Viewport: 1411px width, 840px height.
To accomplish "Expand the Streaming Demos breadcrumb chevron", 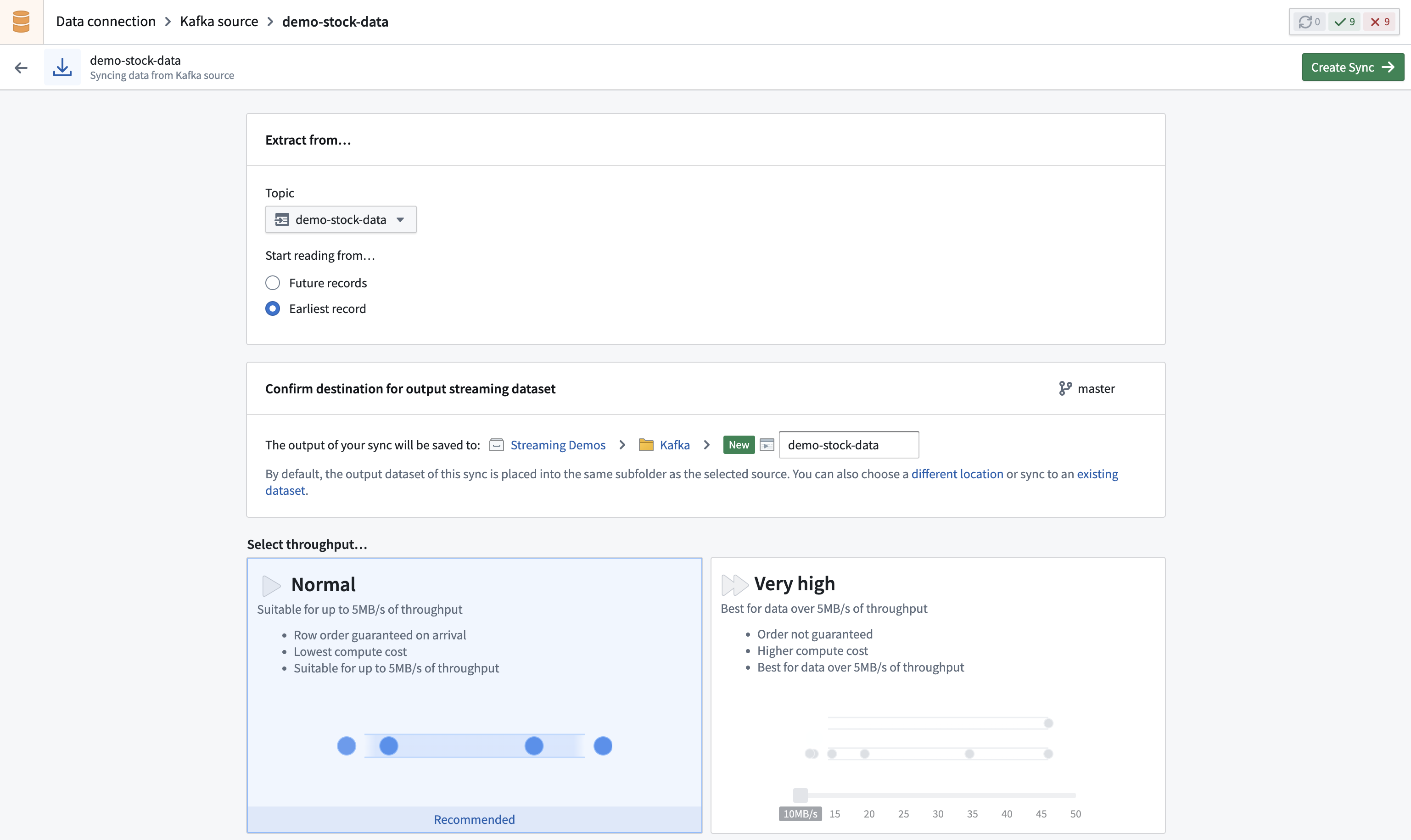I will [622, 445].
